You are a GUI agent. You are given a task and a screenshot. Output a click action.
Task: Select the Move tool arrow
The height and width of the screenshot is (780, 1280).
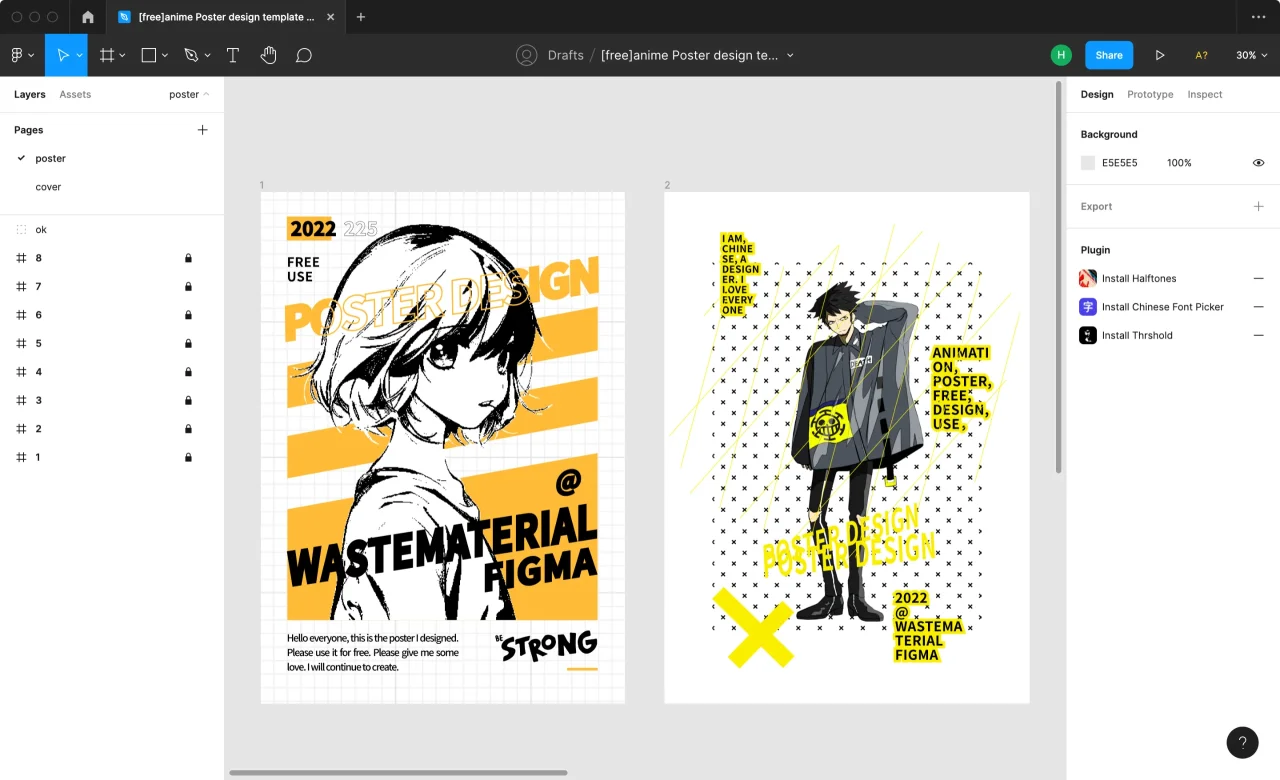coord(62,55)
